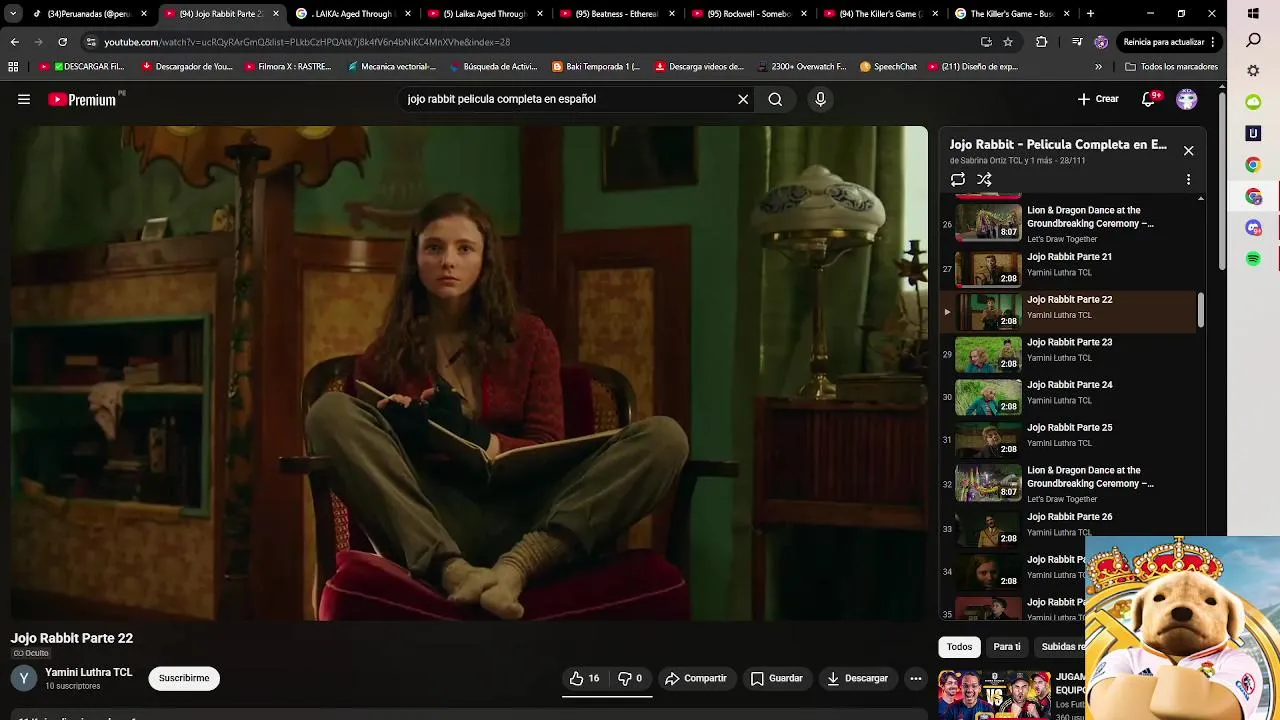This screenshot has height=720, width=1280.
Task: Open the Windows Start button in sidebar
Action: coord(1254,14)
